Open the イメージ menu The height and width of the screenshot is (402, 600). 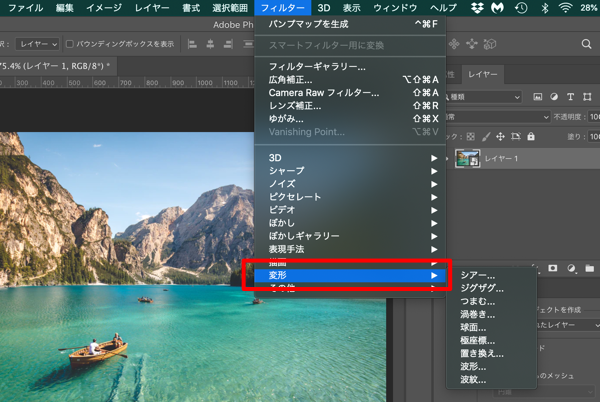click(x=104, y=8)
